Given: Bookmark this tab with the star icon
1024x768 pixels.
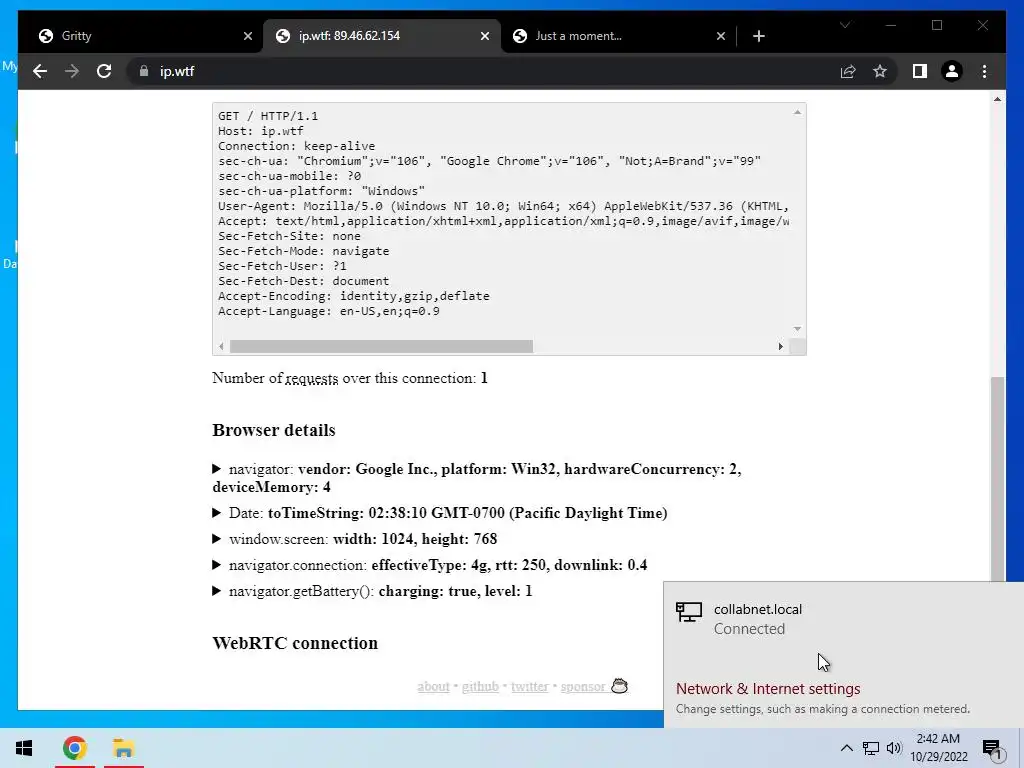Looking at the screenshot, I should point(880,71).
